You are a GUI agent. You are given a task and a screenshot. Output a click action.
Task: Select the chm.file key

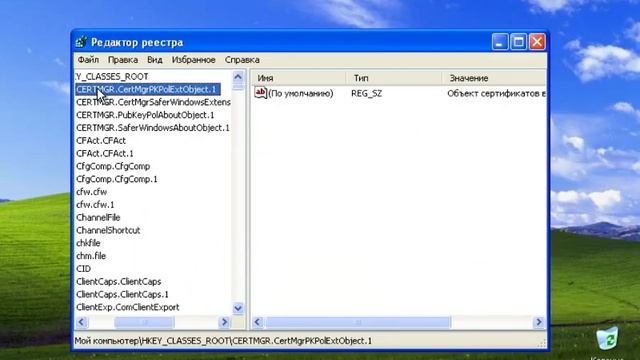tap(91, 256)
